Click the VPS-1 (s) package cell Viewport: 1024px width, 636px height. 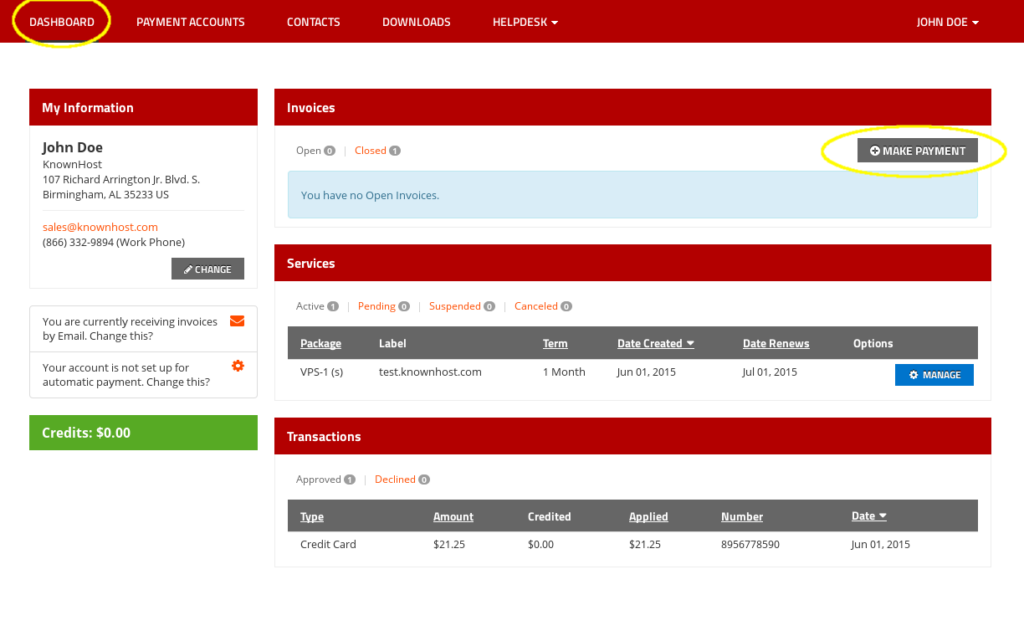click(x=321, y=372)
